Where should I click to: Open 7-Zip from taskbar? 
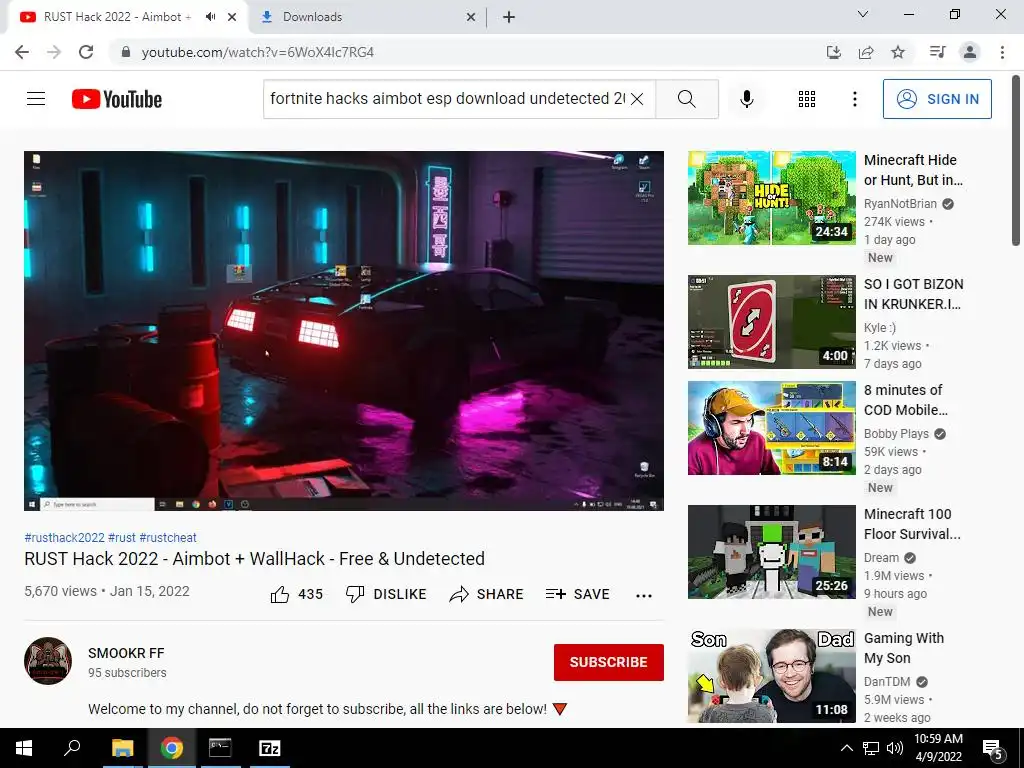coord(269,748)
